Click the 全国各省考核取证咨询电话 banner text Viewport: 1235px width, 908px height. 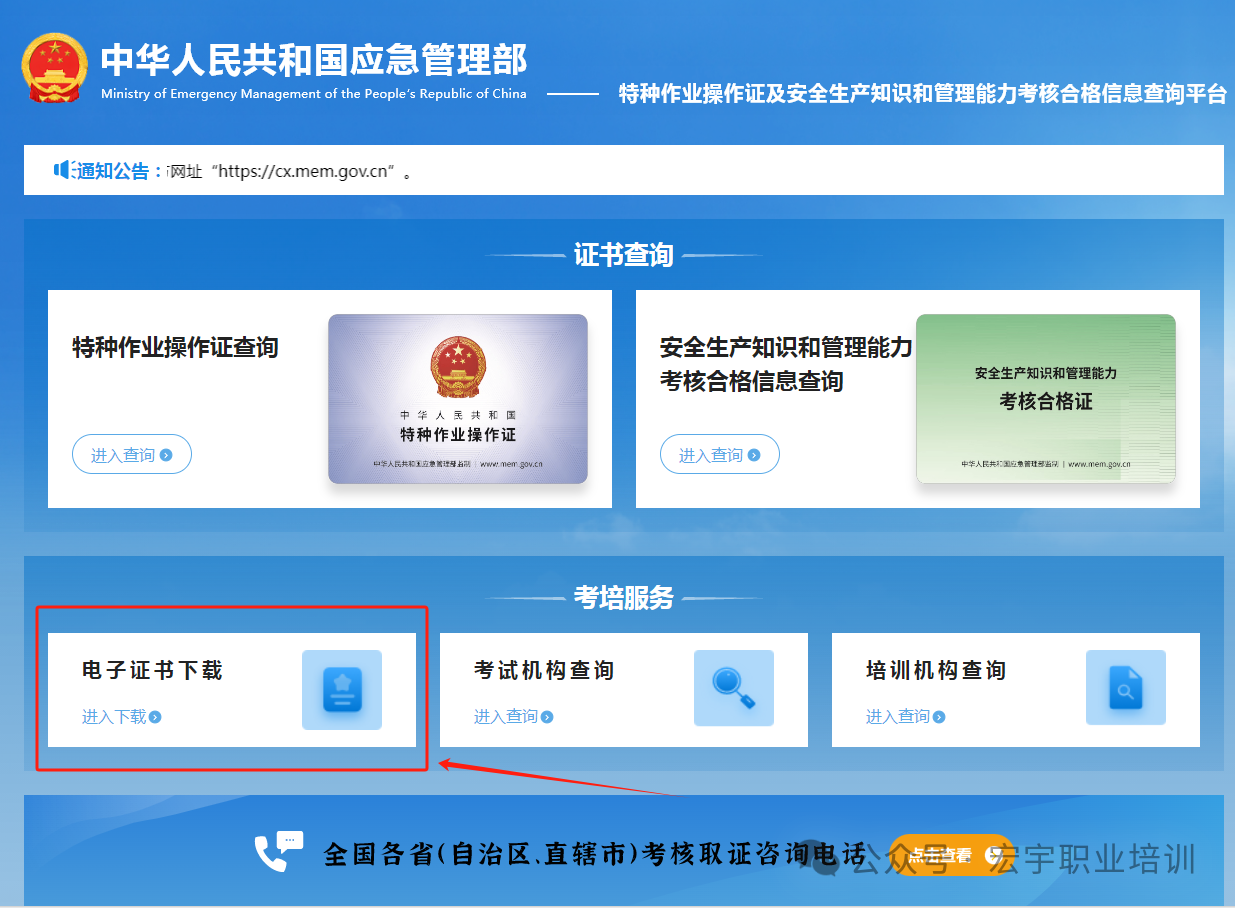(x=596, y=855)
